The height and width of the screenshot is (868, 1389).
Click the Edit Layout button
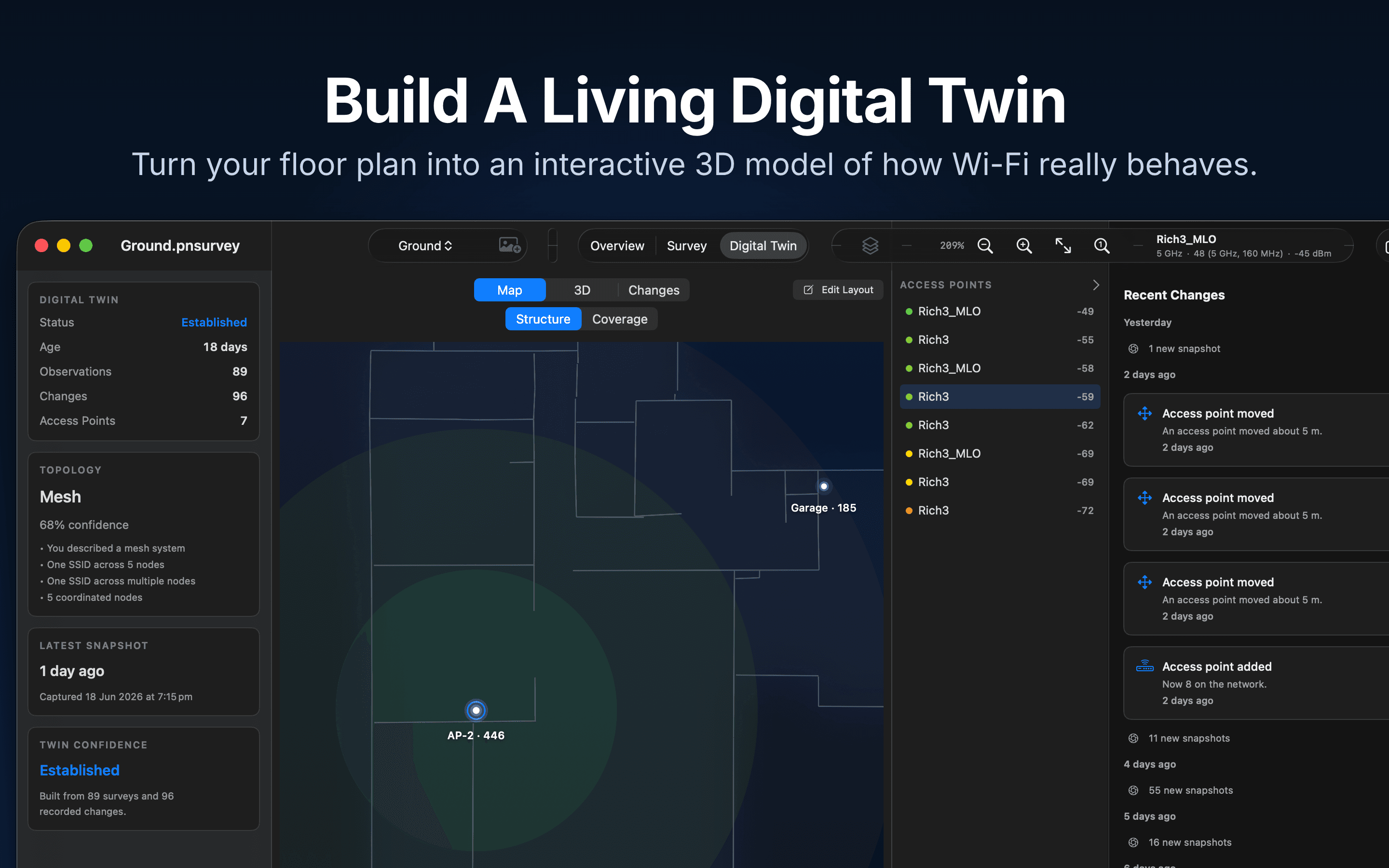pos(838,290)
